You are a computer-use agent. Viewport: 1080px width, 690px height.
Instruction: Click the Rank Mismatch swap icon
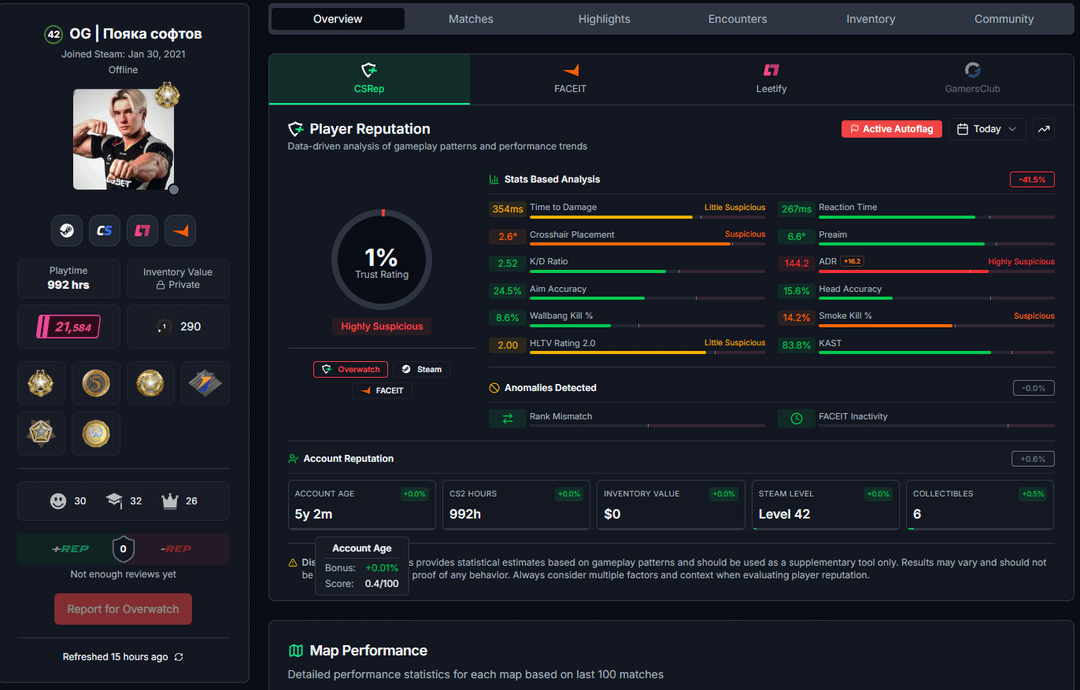tap(507, 418)
